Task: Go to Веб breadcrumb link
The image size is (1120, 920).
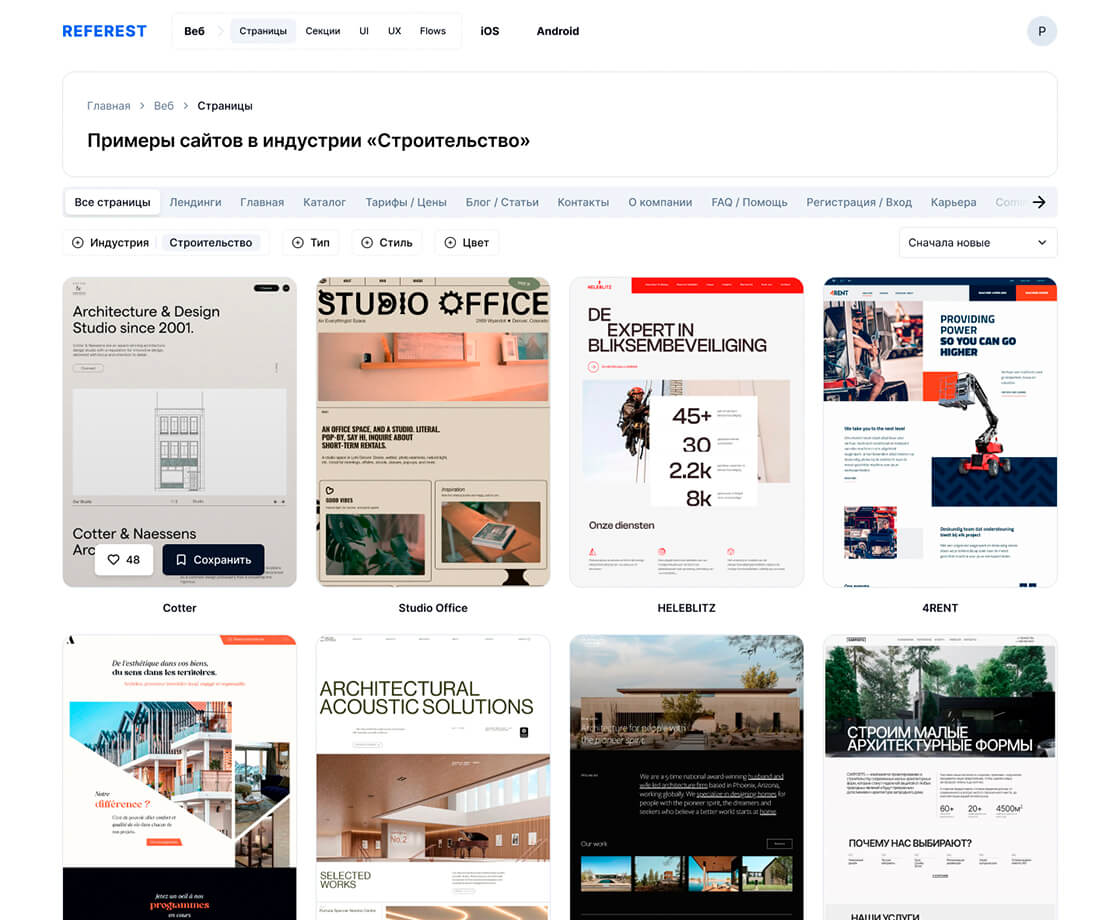Action: [164, 106]
